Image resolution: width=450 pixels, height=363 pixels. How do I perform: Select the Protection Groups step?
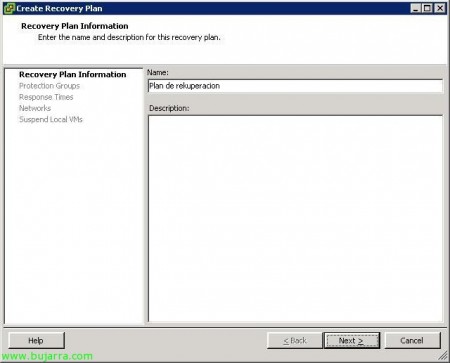coord(49,86)
